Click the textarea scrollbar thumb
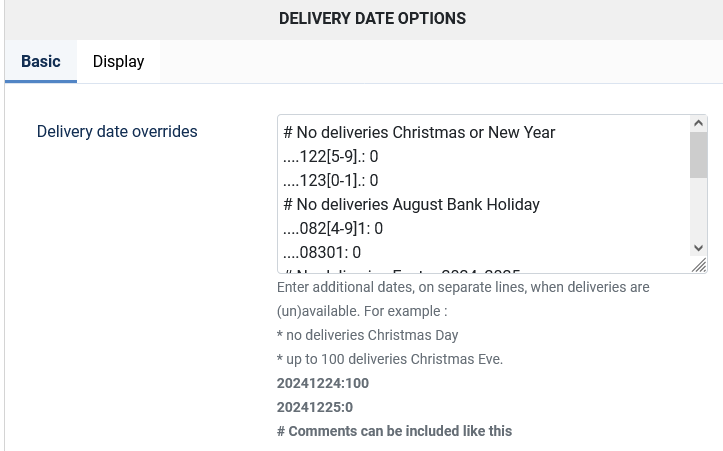This screenshot has width=723, height=451. point(698,155)
